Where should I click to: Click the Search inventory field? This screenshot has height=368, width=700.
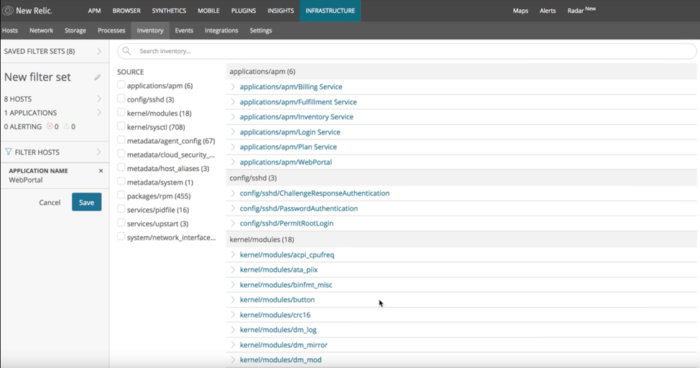pos(407,51)
